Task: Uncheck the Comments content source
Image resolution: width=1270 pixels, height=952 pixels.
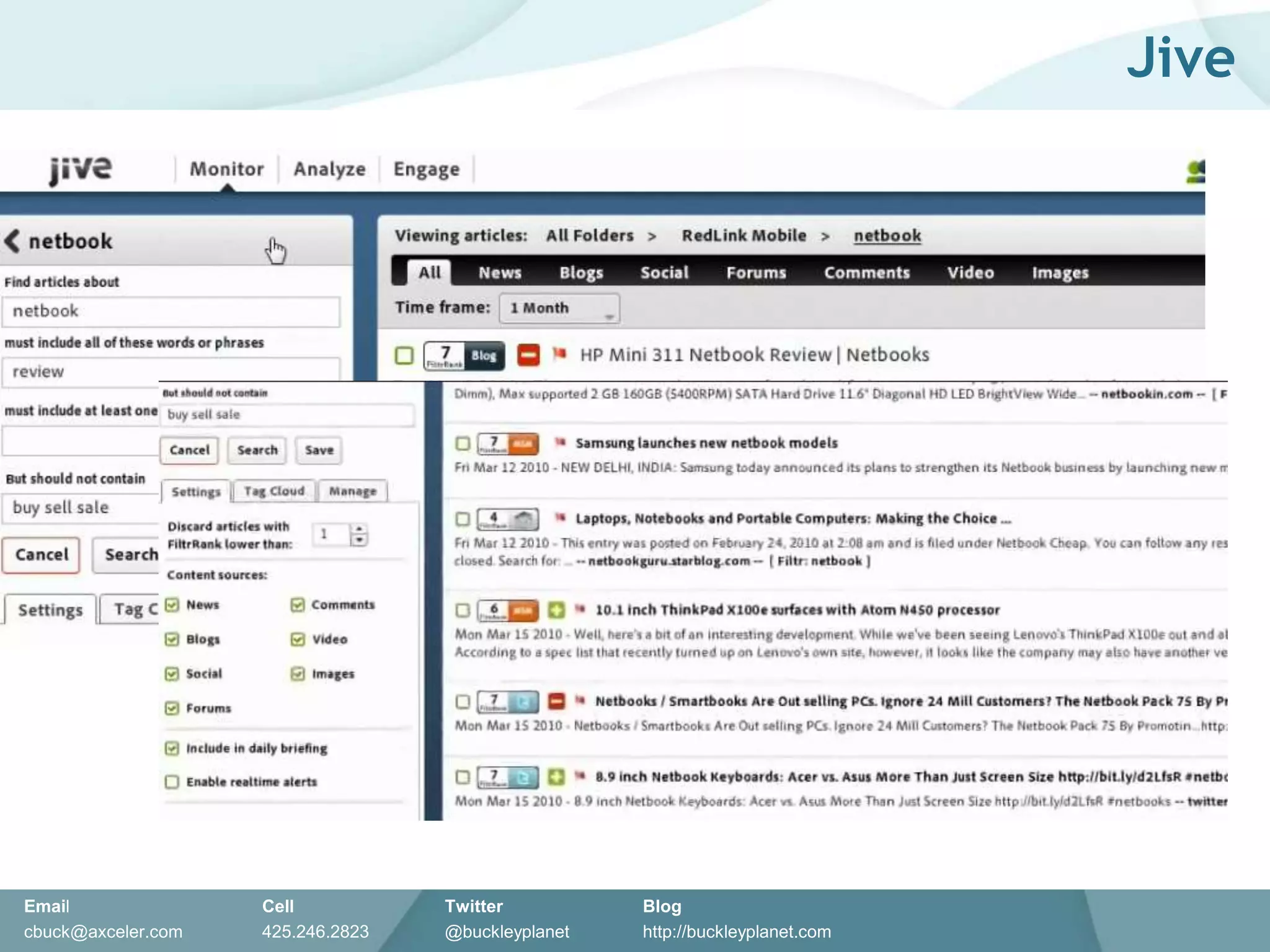Action: point(298,605)
